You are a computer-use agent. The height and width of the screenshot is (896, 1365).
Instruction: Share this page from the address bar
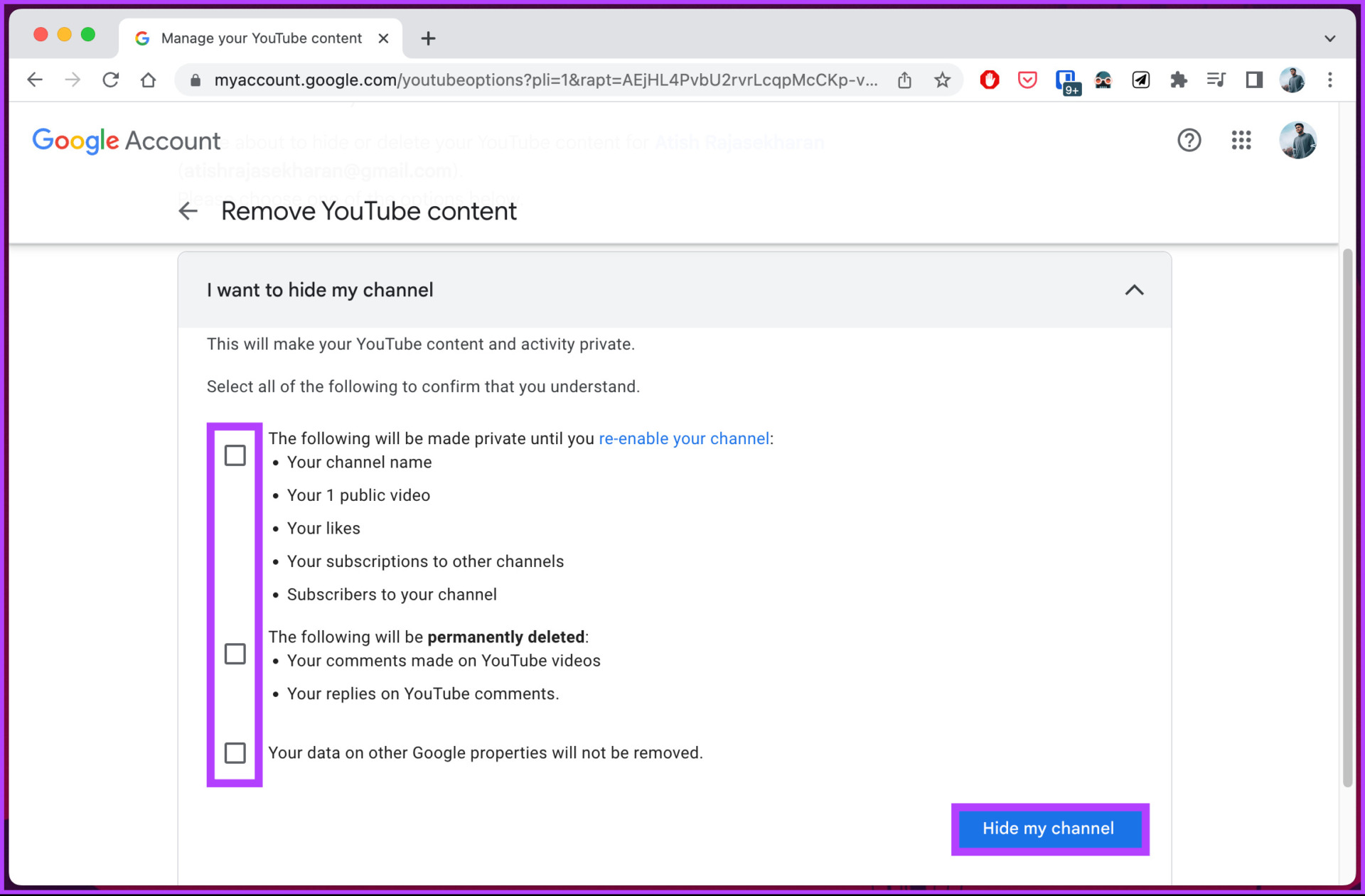point(904,80)
